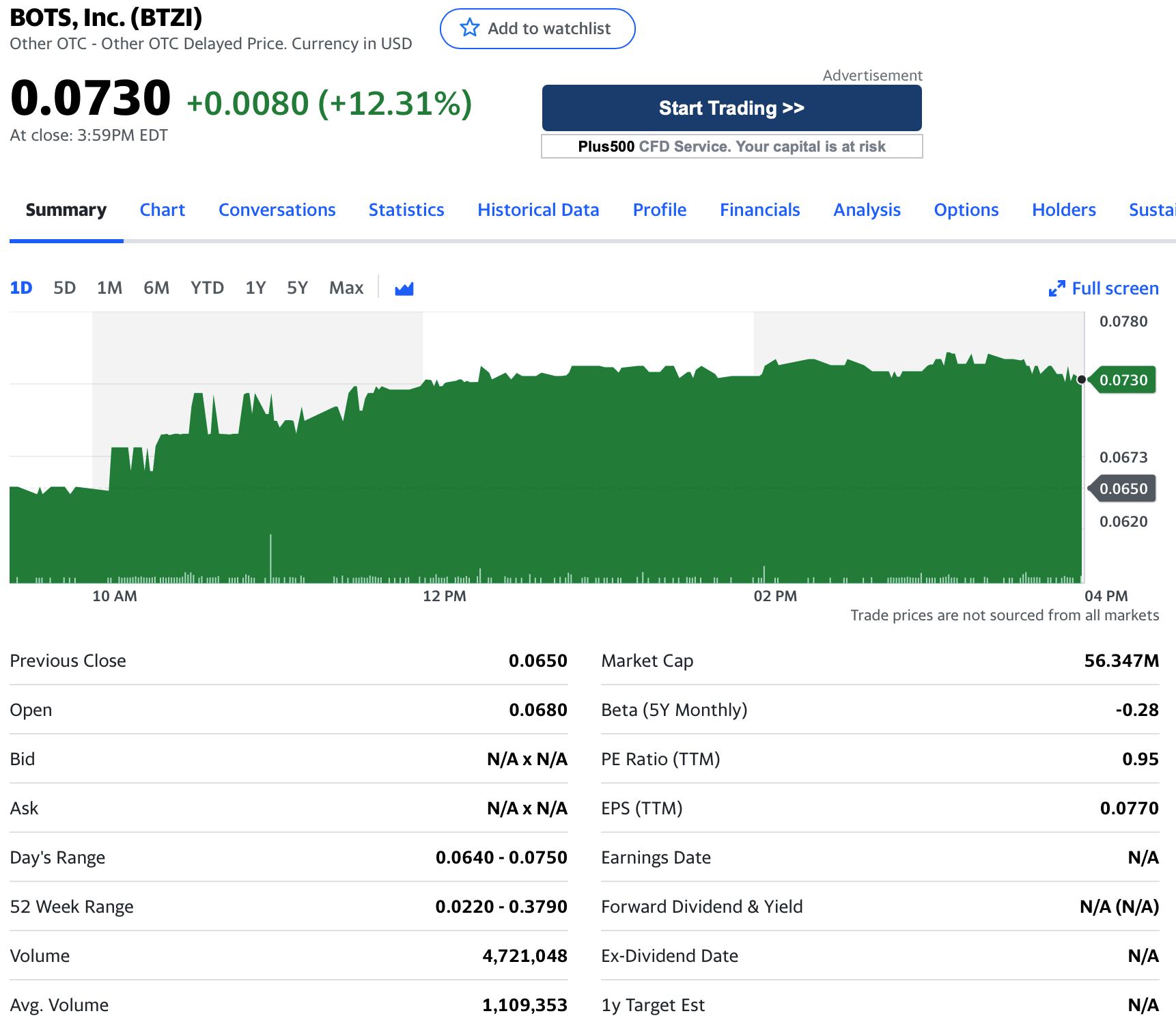The height and width of the screenshot is (1033, 1176).
Task: Click the green 0.0730 current price marker
Action: click(1123, 380)
